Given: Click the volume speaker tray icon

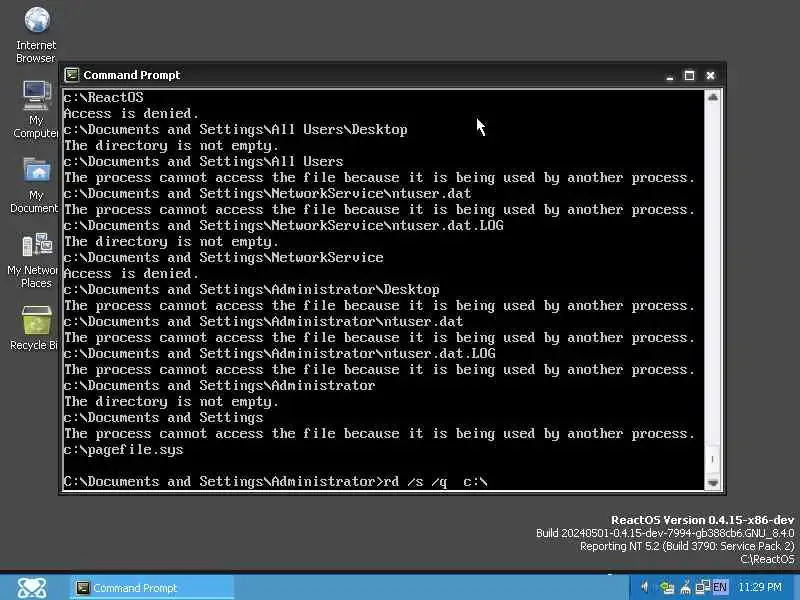Looking at the screenshot, I should tap(645, 587).
